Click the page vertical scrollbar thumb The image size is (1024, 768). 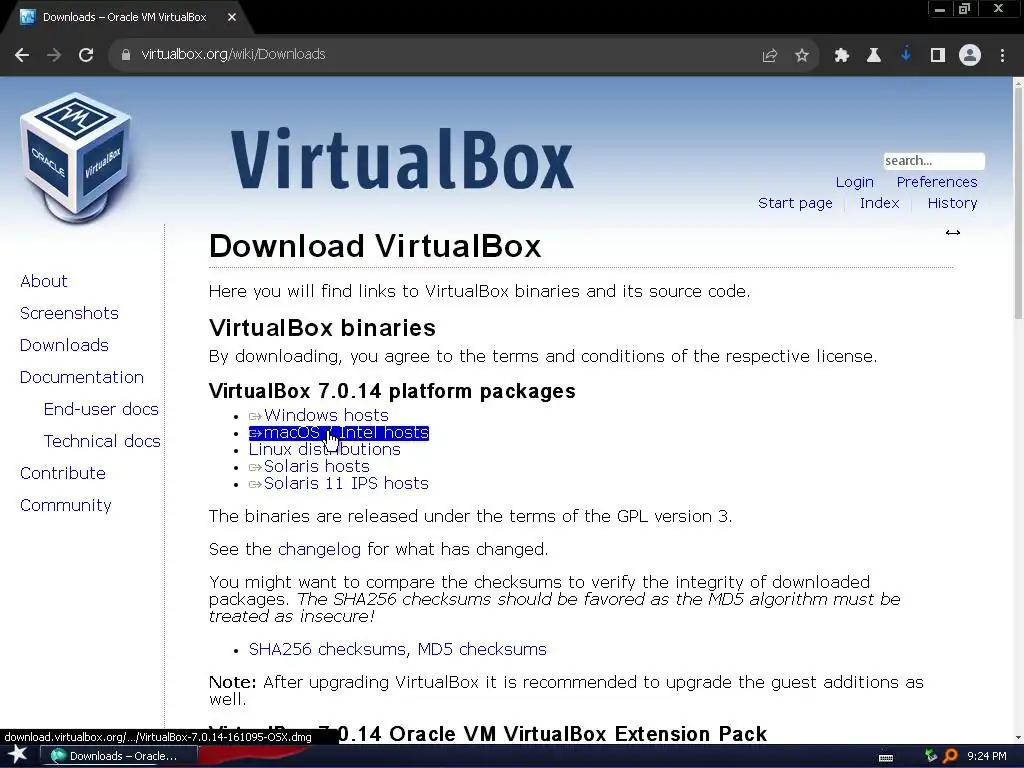point(1018,202)
